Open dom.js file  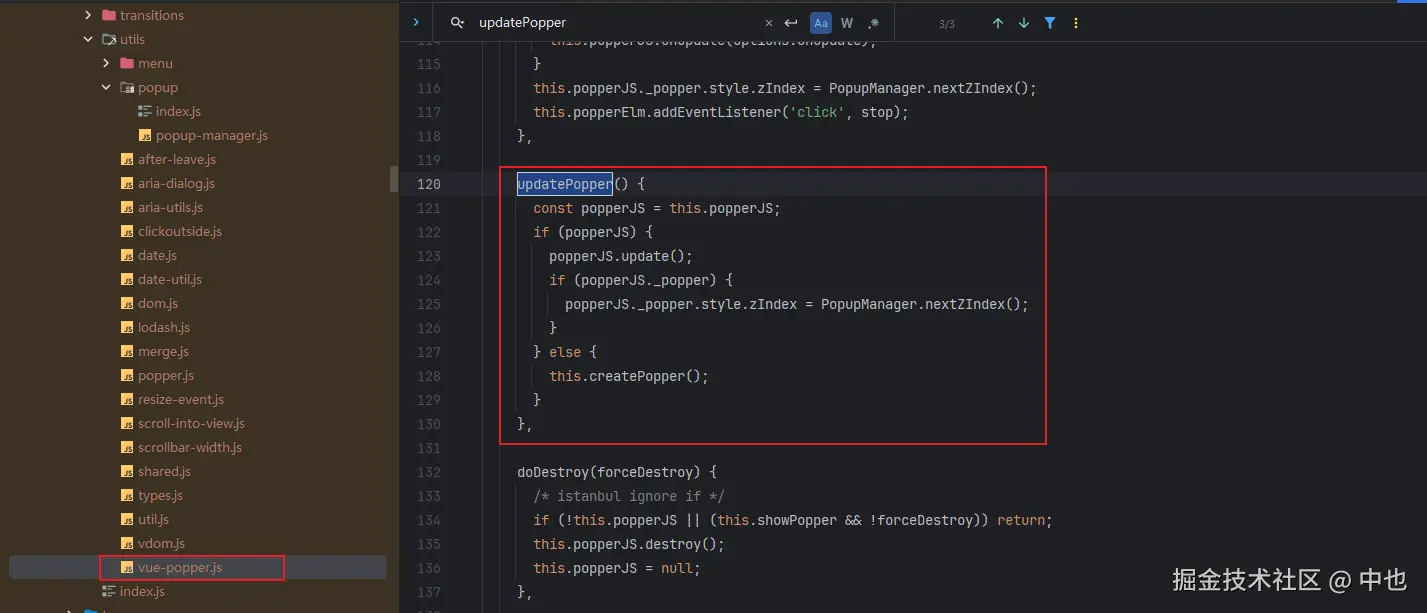(x=158, y=303)
